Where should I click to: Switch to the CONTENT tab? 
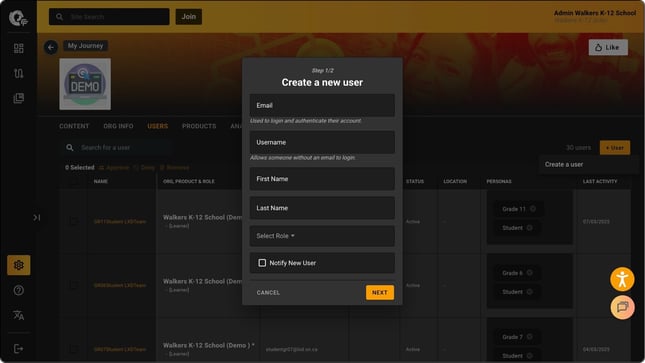(74, 126)
